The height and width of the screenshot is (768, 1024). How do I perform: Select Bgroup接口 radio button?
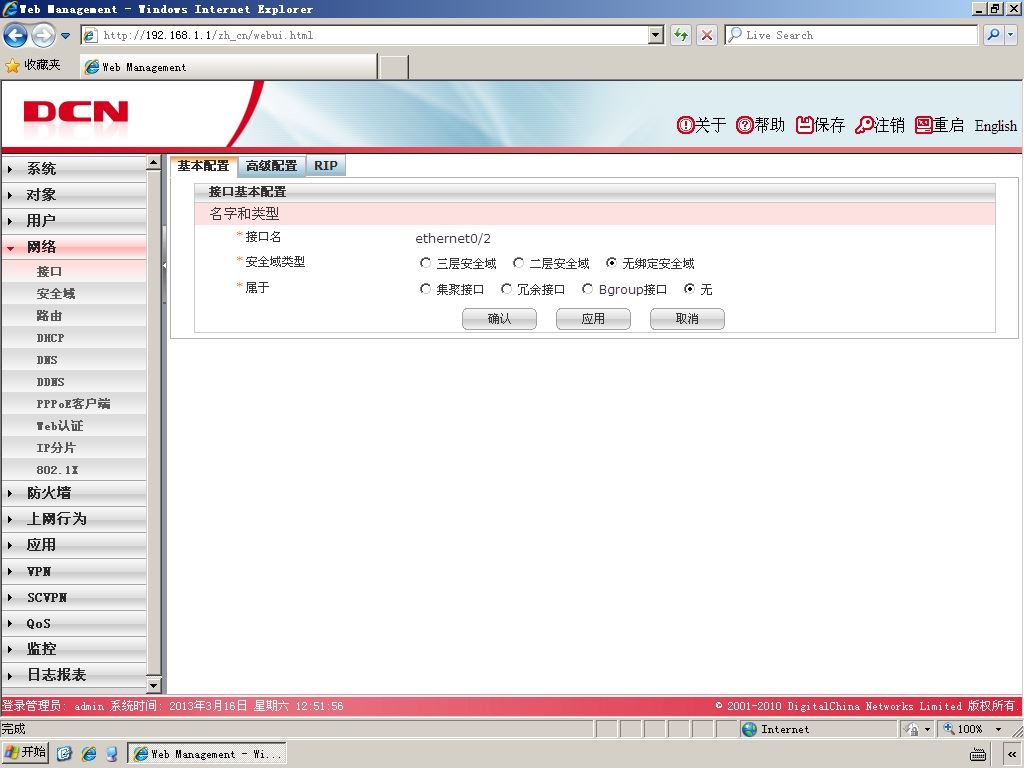588,289
